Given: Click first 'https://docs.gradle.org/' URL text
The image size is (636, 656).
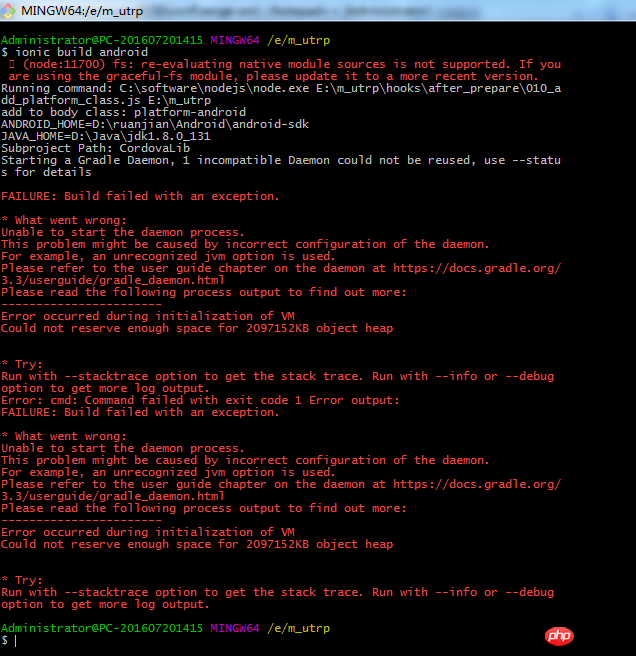Looking at the screenshot, I should pyautogui.click(x=477, y=268).
